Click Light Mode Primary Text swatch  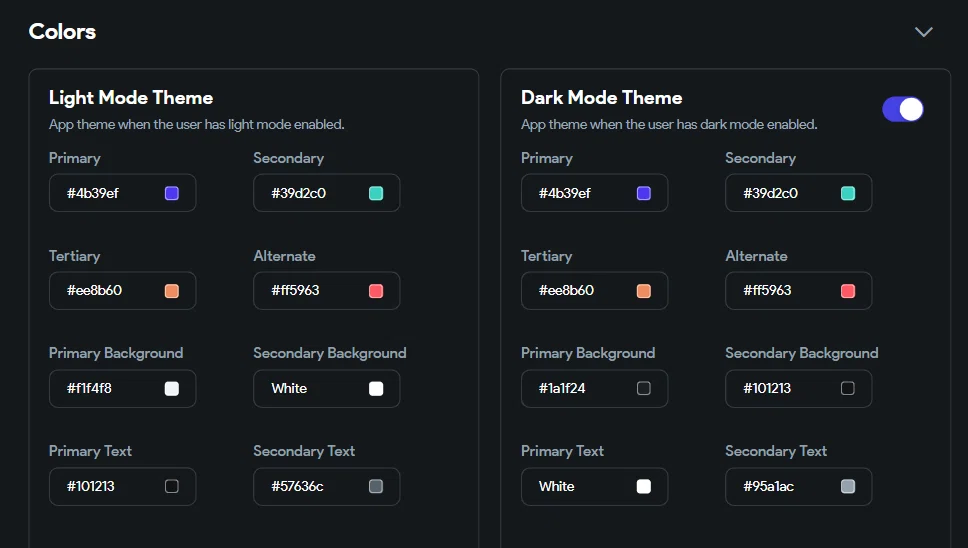pos(172,486)
